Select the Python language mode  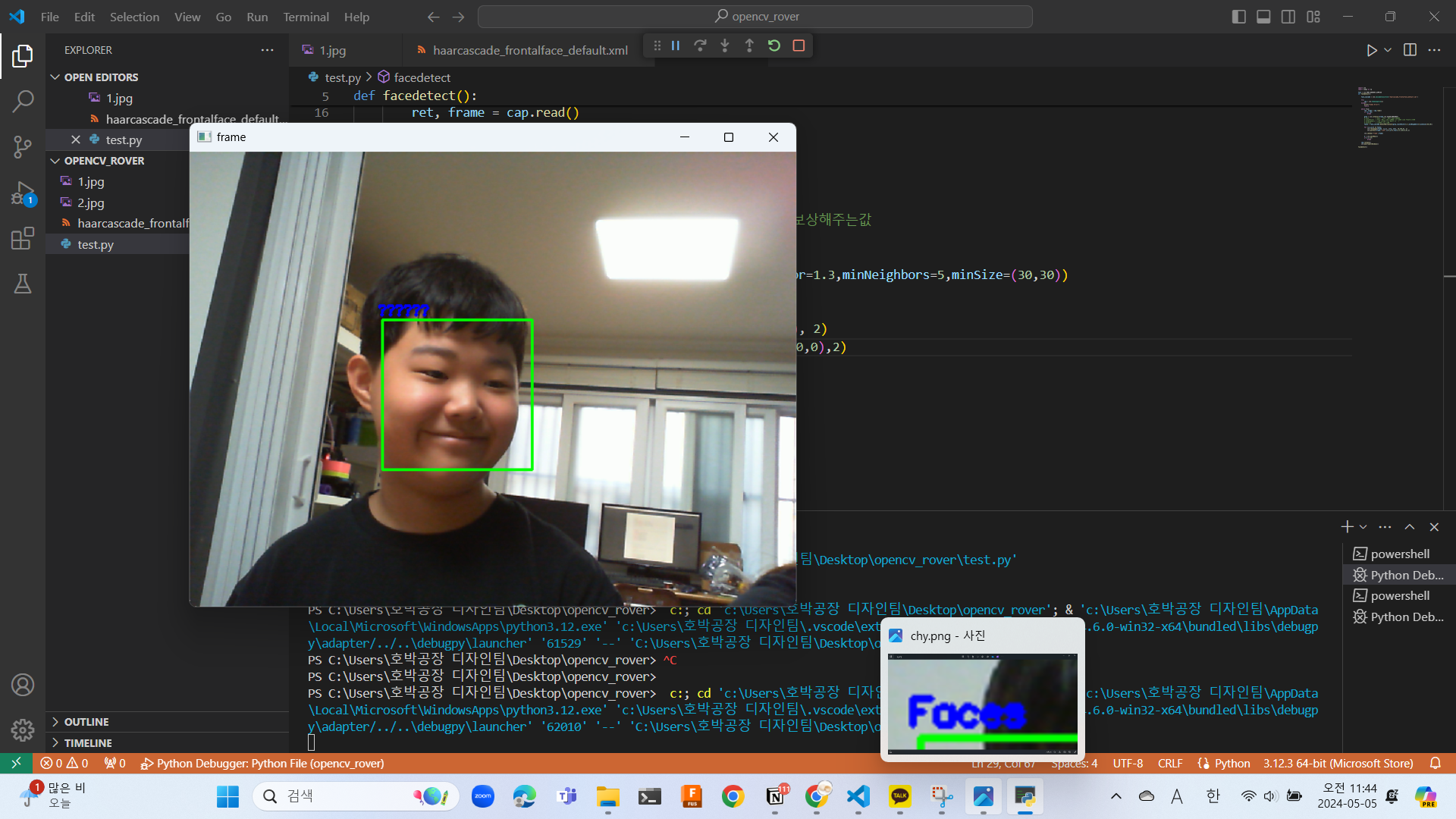point(1232,763)
